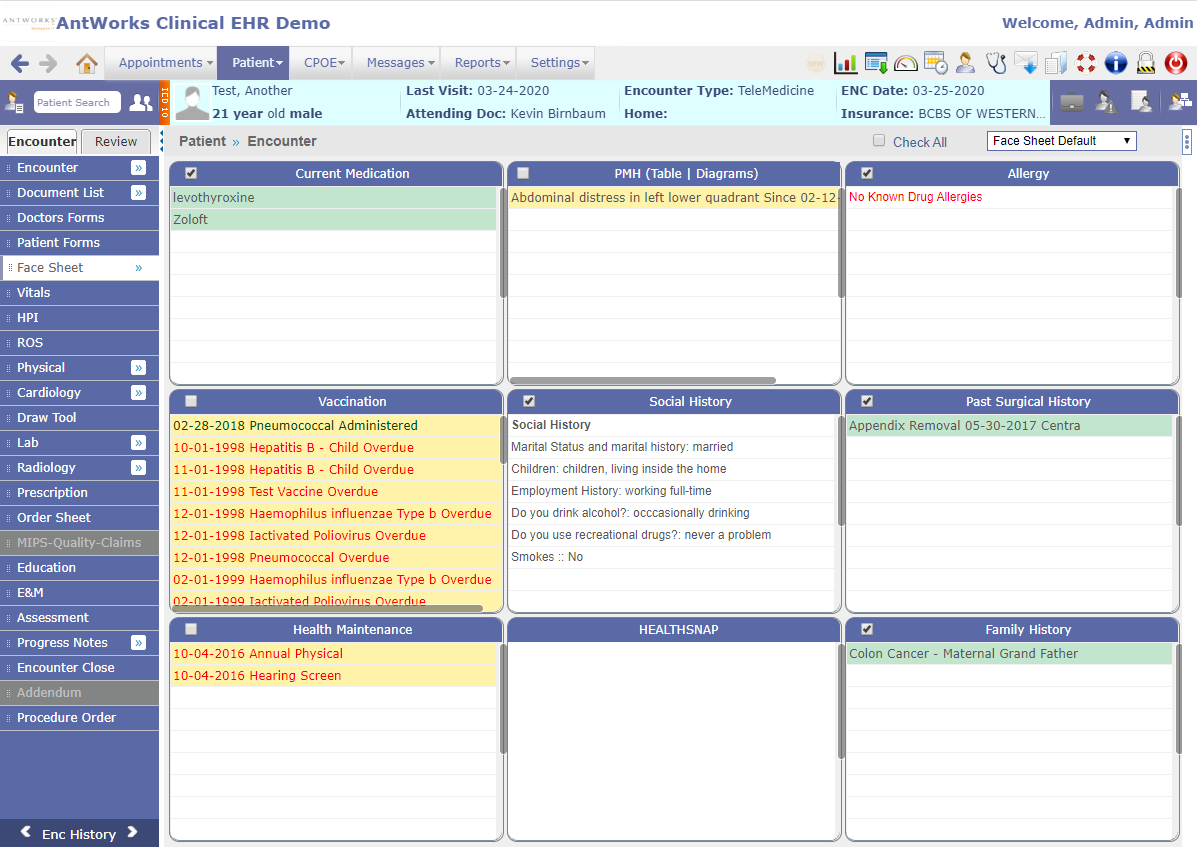Viewport: 1197px width, 847px height.
Task: Tick the Check All checkbox
Action: tap(879, 140)
